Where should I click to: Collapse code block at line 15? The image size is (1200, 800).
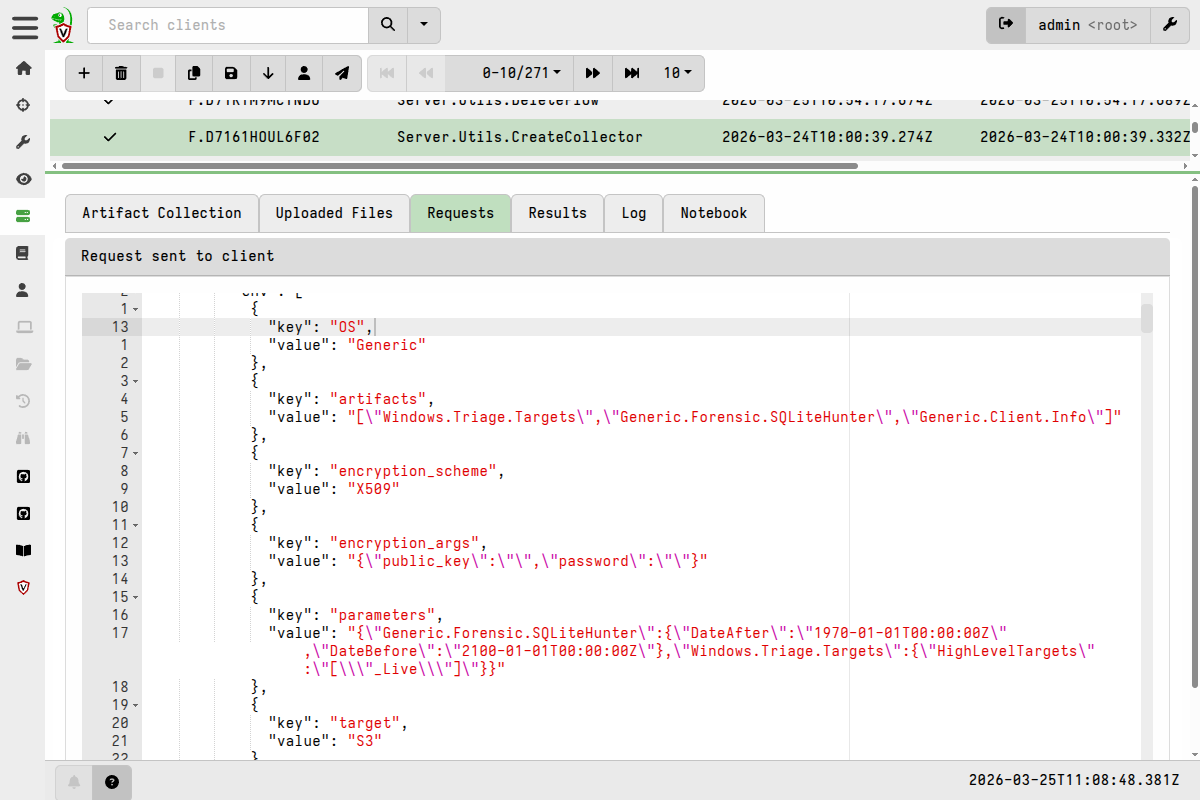[135, 597]
